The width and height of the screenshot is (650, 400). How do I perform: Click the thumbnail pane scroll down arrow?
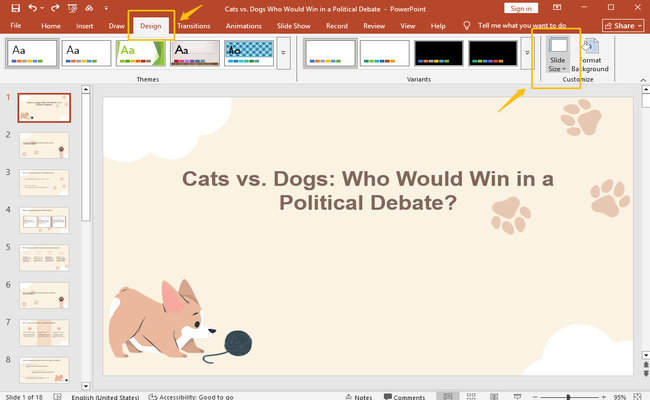[x=86, y=386]
